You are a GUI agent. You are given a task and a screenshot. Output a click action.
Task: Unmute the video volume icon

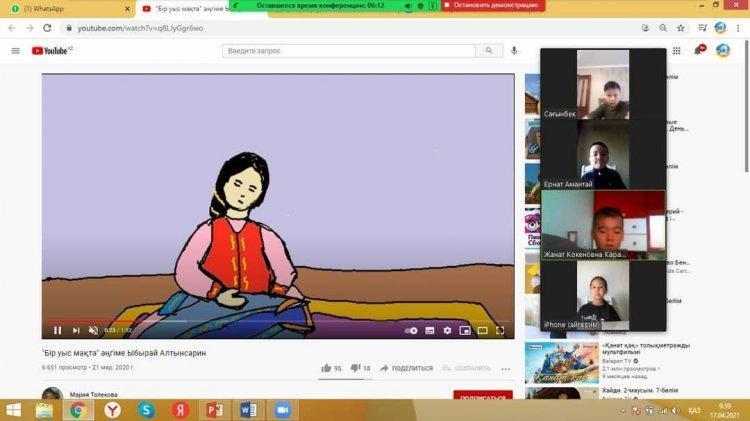(93, 330)
